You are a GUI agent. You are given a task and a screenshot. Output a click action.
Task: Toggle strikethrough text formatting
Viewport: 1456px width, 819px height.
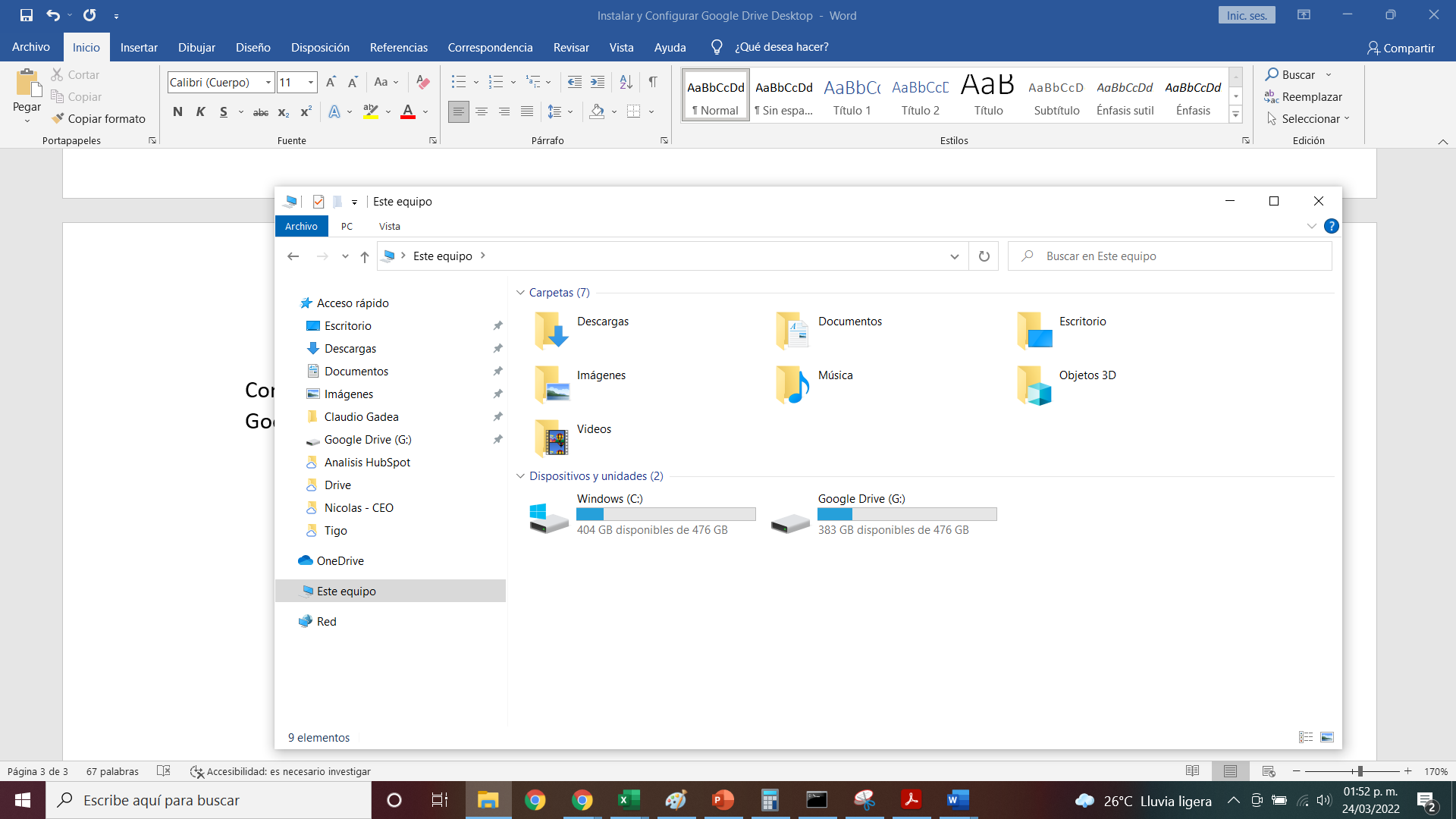tap(260, 111)
